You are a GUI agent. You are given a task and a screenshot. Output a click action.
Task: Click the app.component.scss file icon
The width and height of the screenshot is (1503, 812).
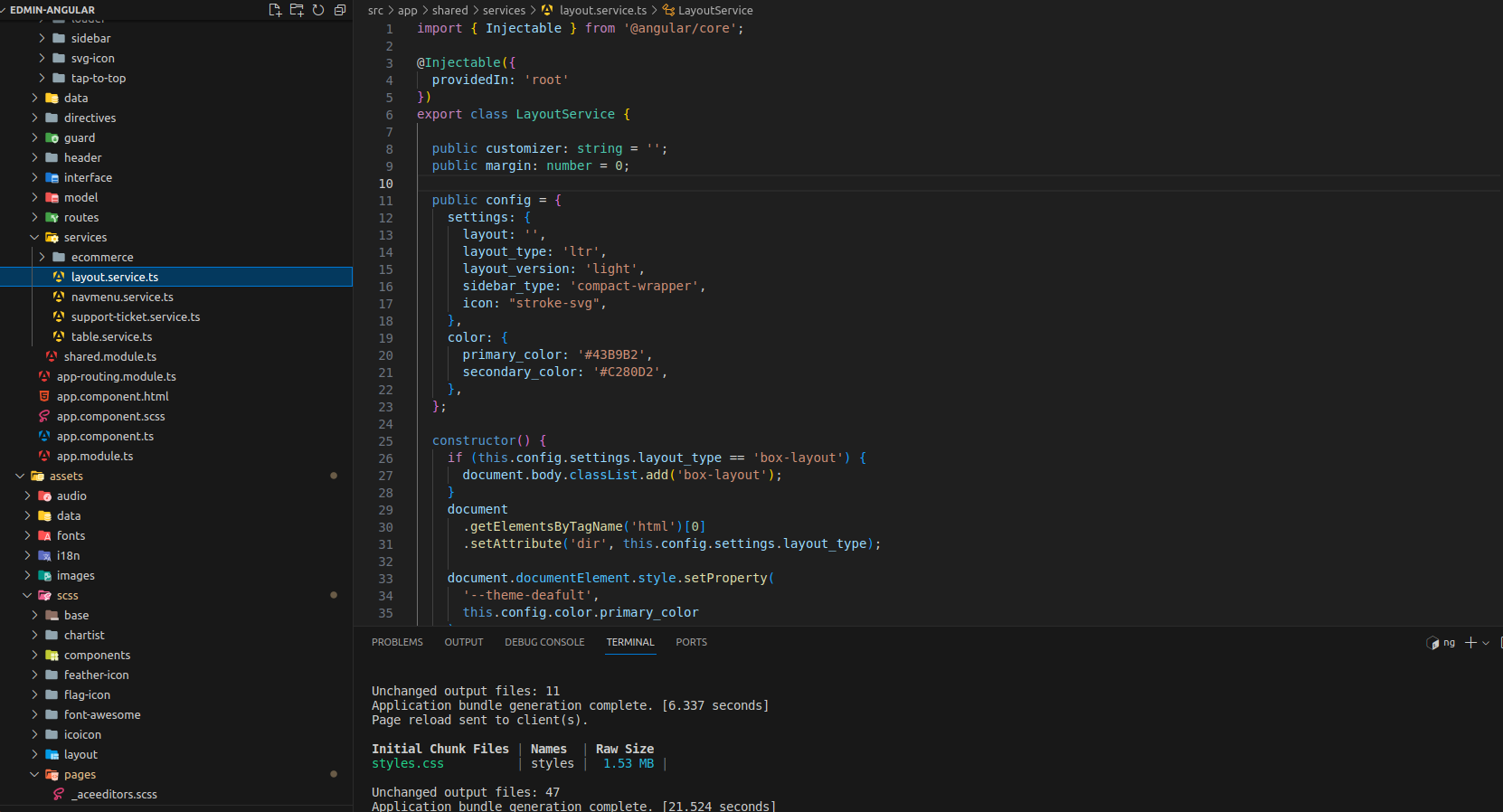pos(44,416)
